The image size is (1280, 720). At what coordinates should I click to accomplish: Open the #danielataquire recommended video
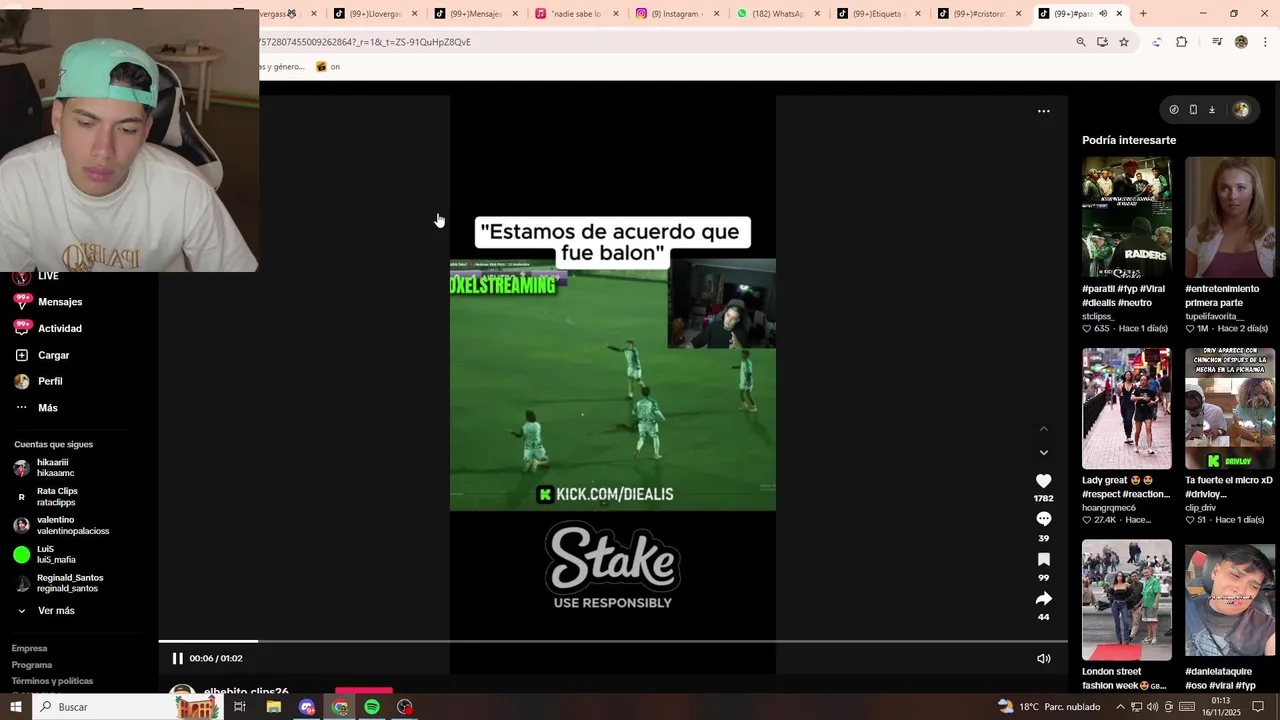point(1230,600)
